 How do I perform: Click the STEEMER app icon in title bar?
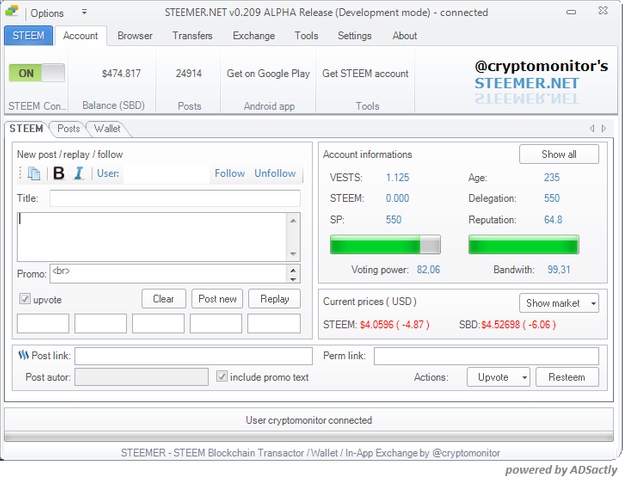[x=14, y=13]
